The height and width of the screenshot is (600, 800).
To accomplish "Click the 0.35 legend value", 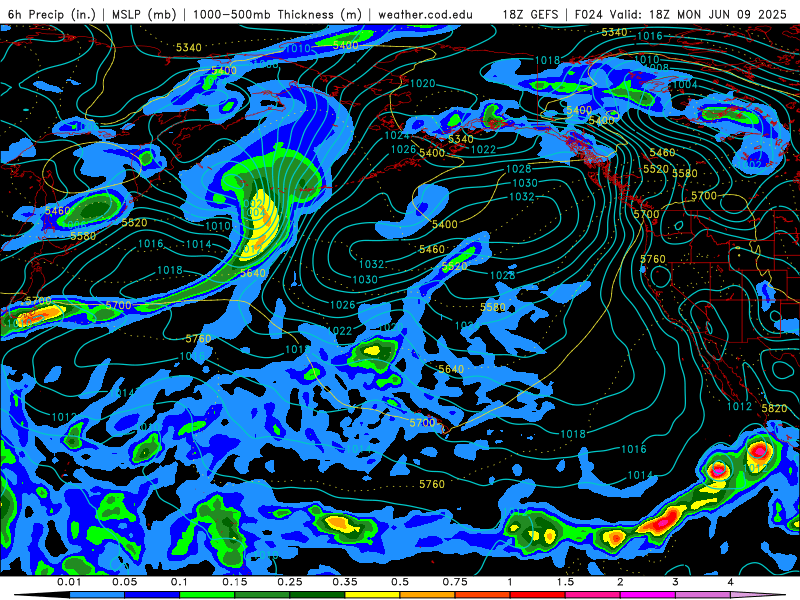I will (345, 582).
